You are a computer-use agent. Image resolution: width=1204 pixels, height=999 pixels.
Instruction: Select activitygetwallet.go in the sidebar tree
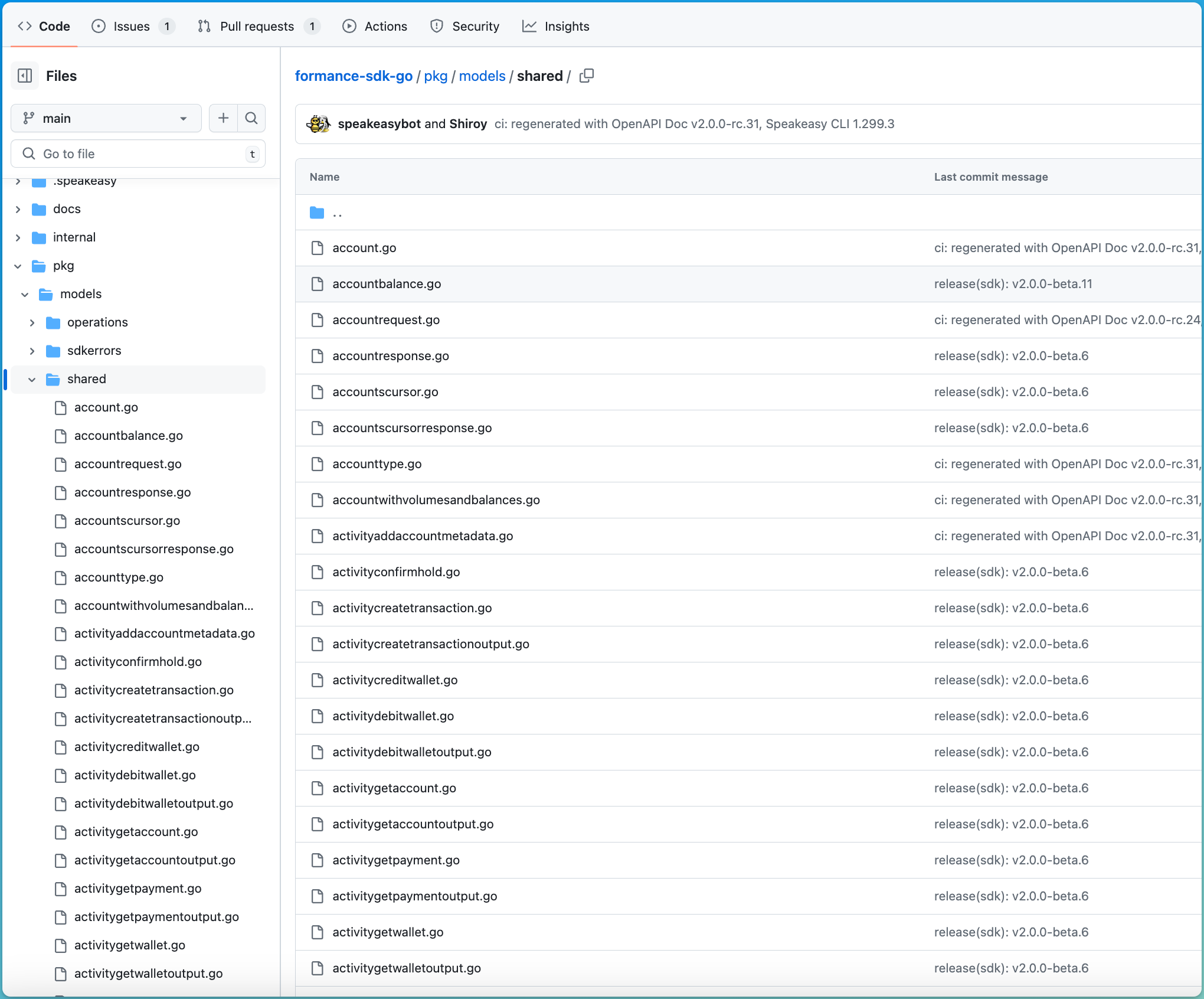pyautogui.click(x=130, y=945)
